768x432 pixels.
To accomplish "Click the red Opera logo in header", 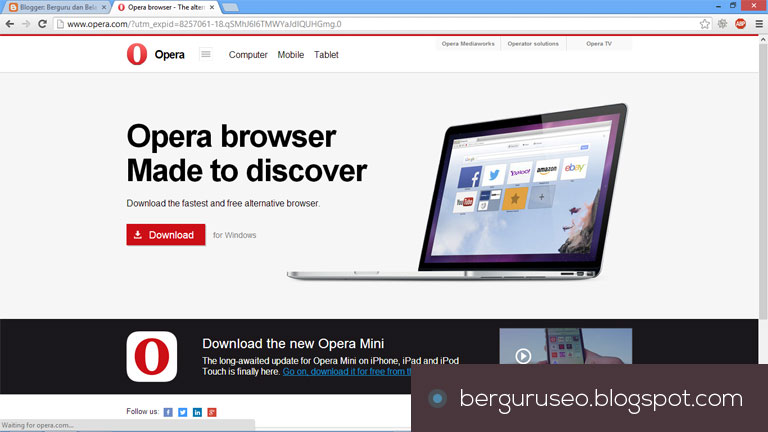I will (x=137, y=54).
